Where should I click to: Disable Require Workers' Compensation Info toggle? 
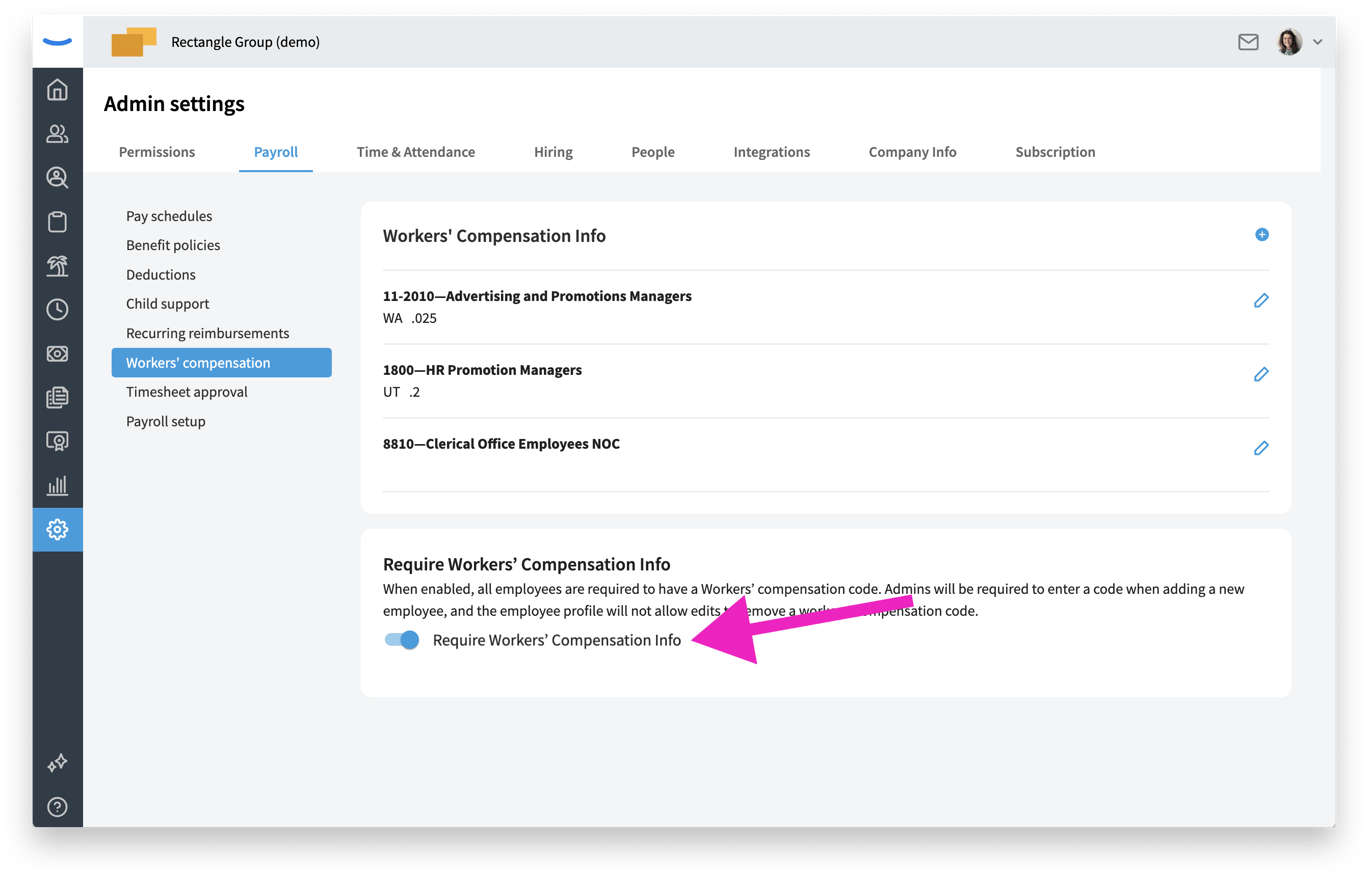[x=402, y=640]
